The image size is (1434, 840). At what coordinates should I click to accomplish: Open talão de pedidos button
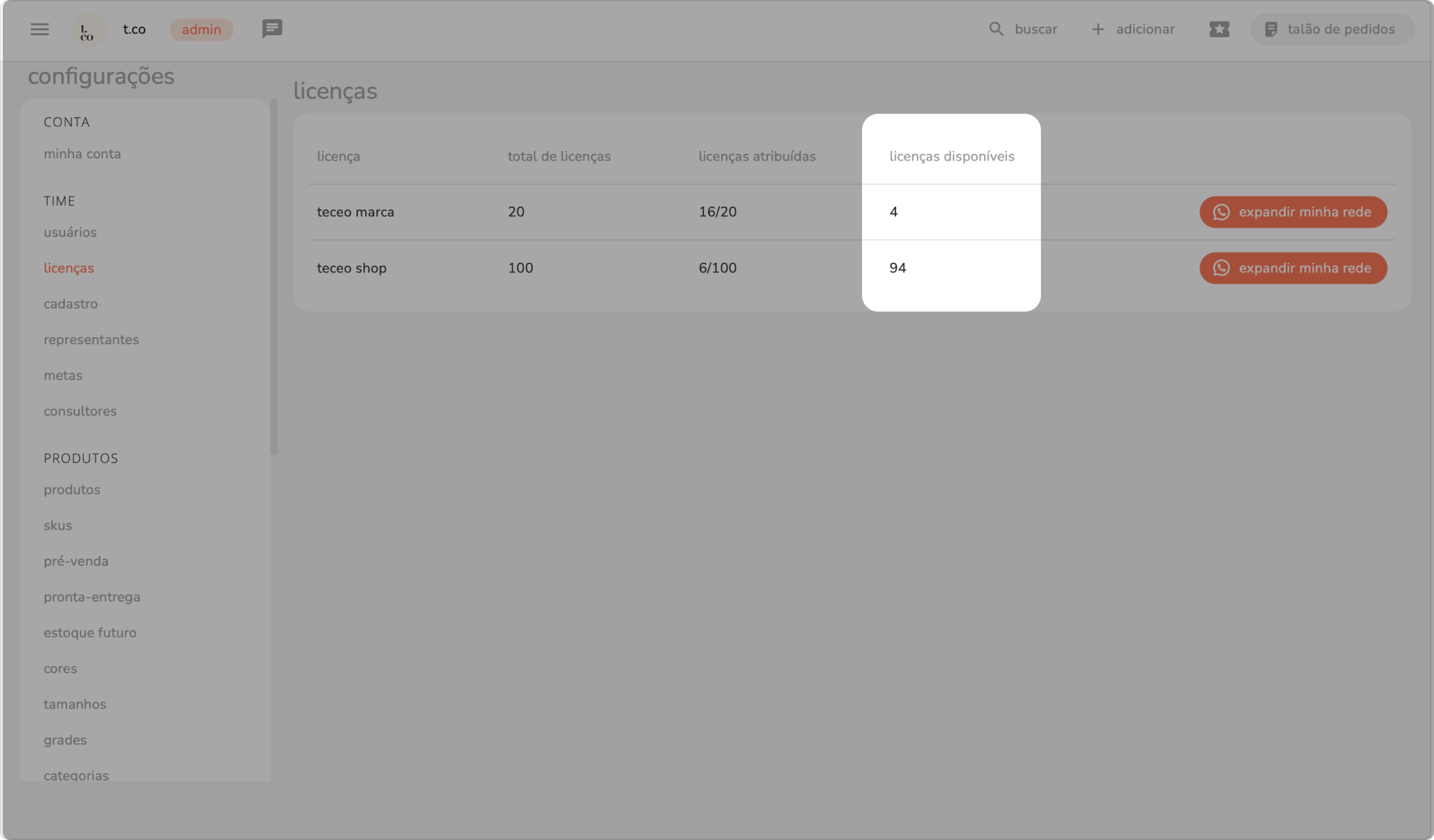1331,29
